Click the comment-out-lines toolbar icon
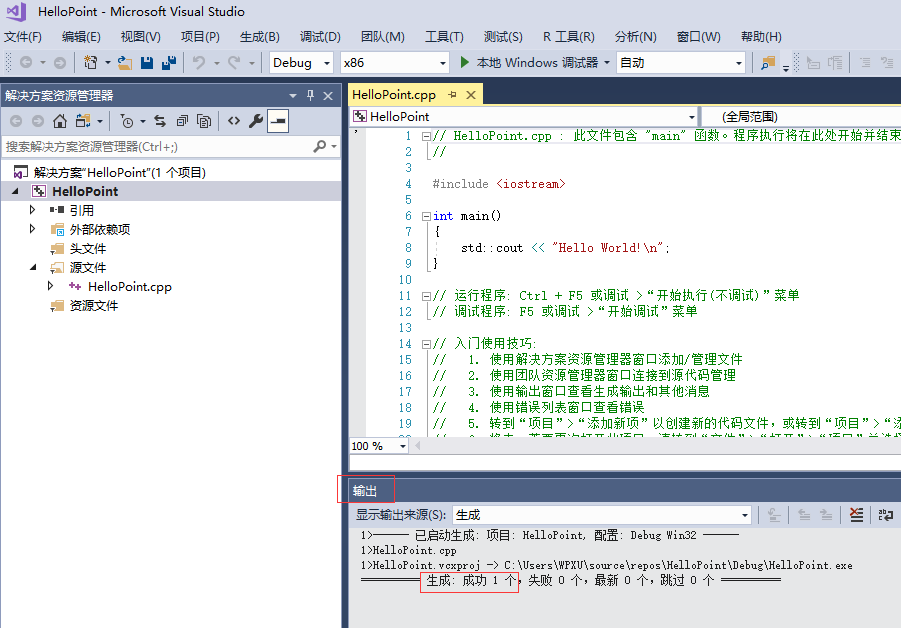Image resolution: width=901 pixels, height=628 pixels. [865, 63]
